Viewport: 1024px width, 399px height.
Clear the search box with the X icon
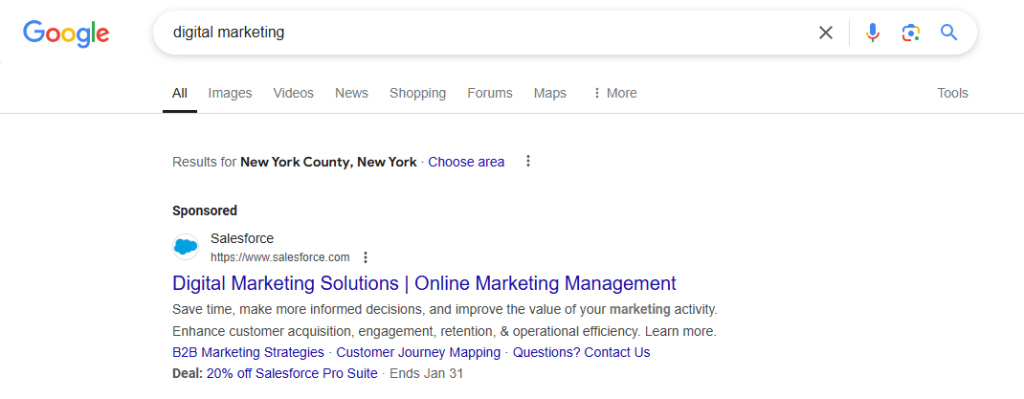[825, 33]
